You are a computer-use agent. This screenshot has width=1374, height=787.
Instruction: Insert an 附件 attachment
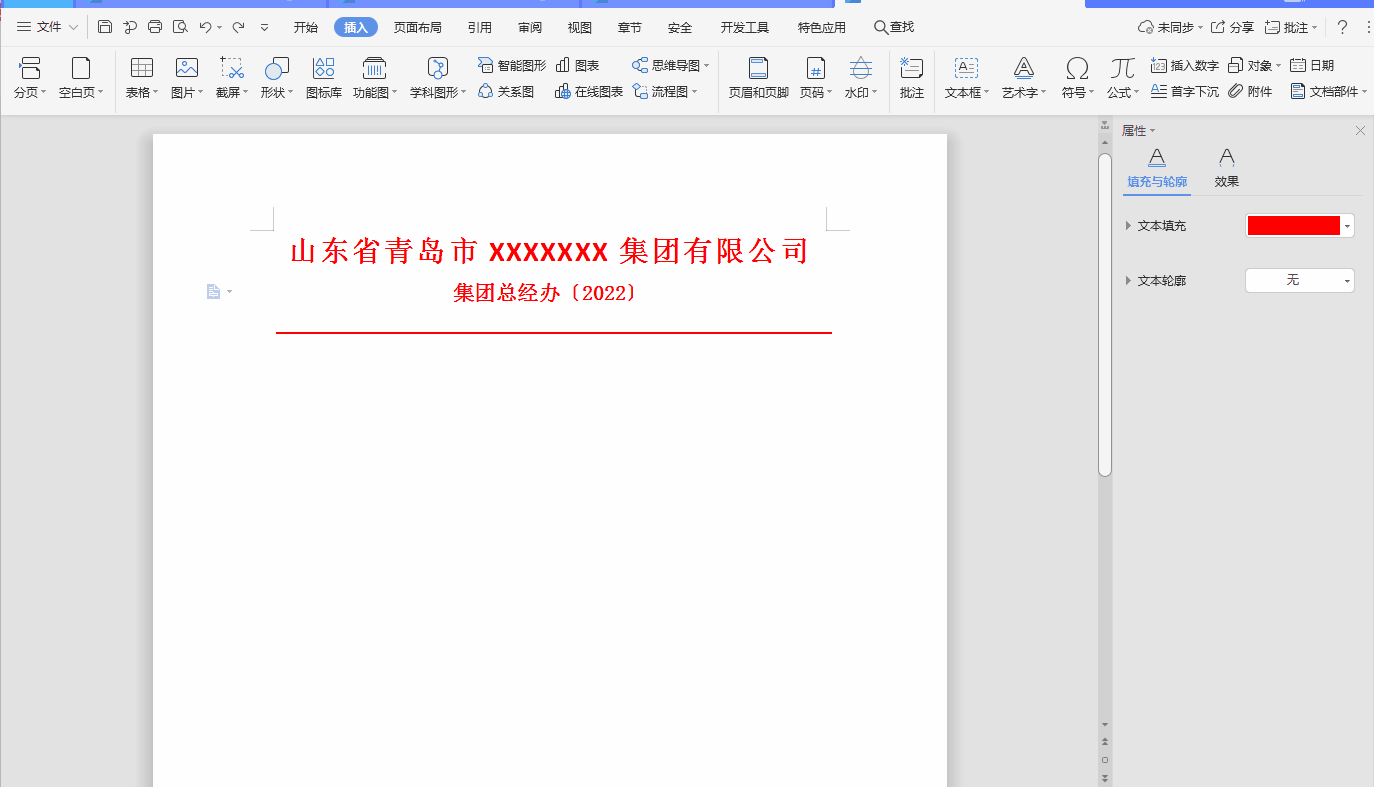pyautogui.click(x=1250, y=92)
